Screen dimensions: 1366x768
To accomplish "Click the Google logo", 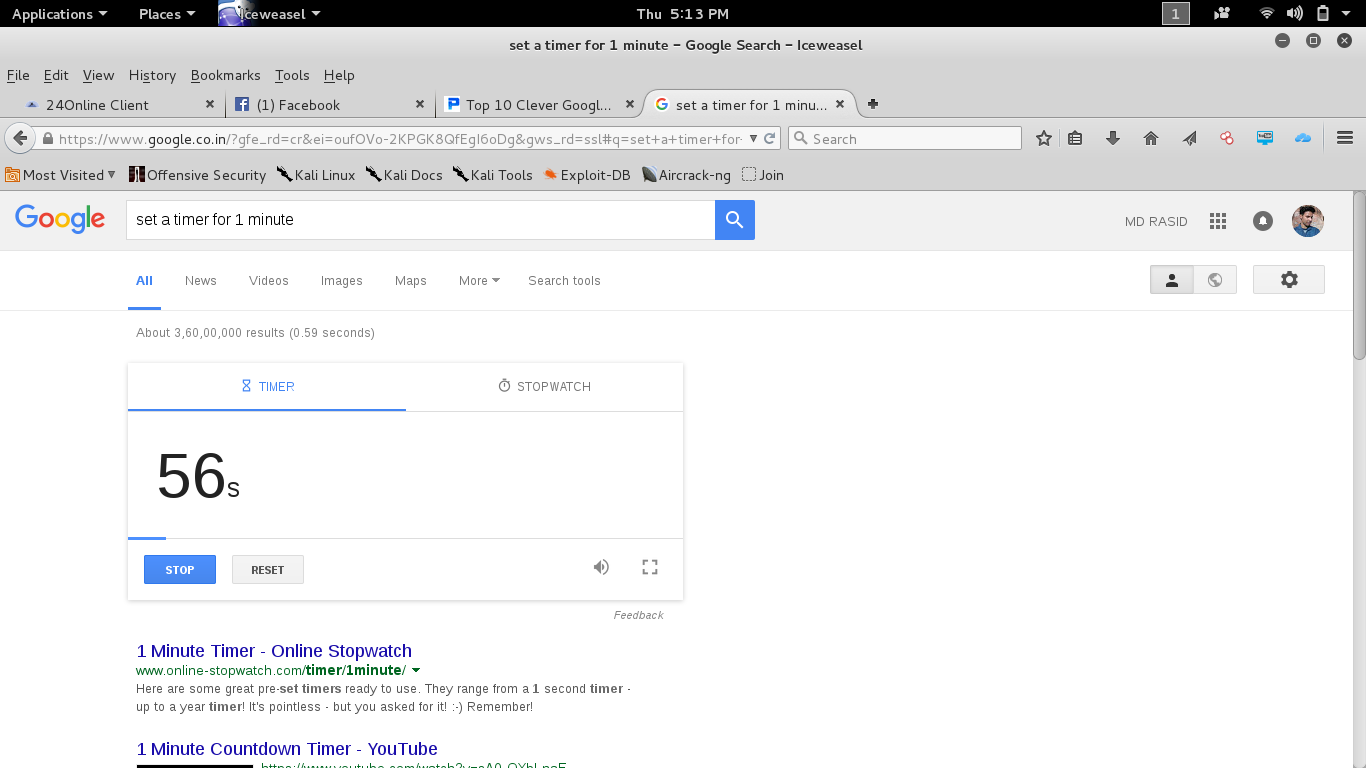I will coord(60,219).
